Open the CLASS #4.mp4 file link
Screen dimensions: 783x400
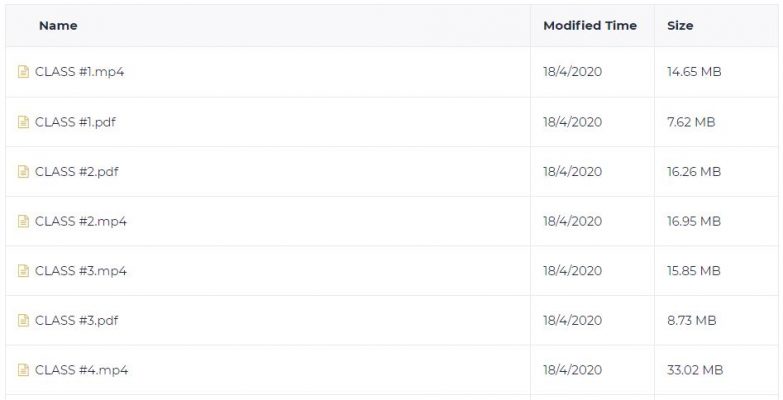81,370
